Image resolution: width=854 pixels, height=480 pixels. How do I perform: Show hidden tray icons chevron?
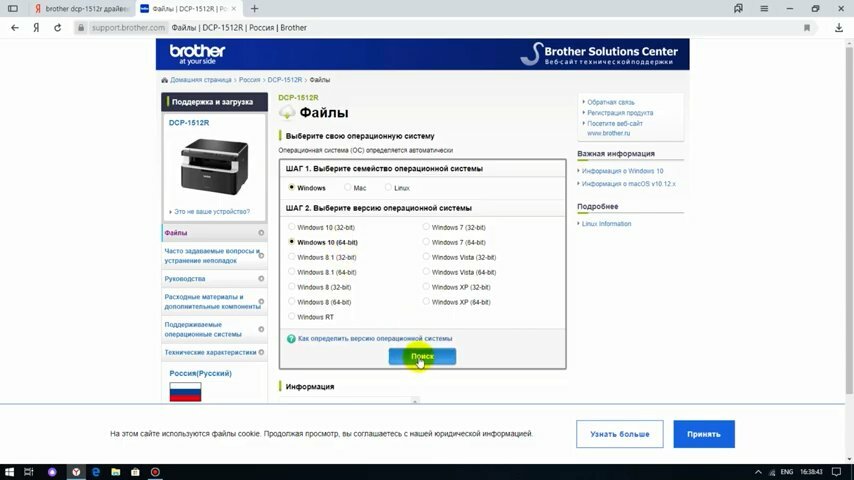pyautogui.click(x=758, y=472)
